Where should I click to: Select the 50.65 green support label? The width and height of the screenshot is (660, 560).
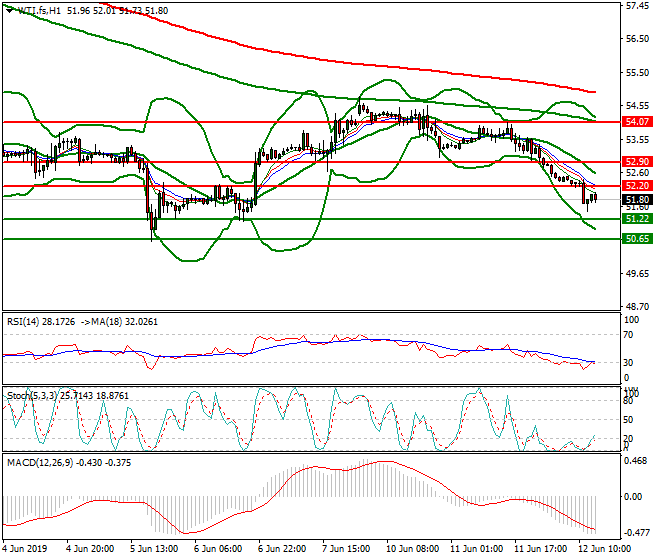(637, 239)
